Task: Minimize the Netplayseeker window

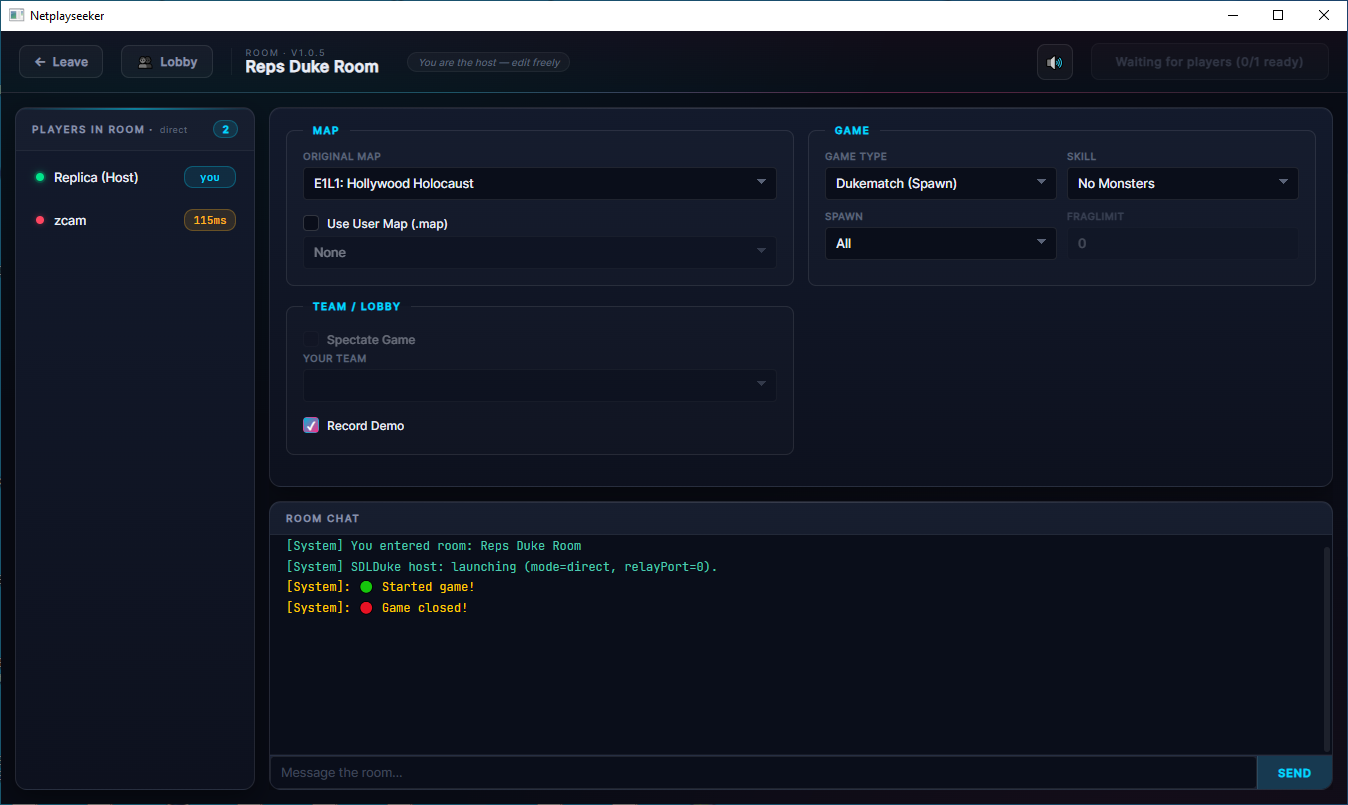Action: (1232, 15)
